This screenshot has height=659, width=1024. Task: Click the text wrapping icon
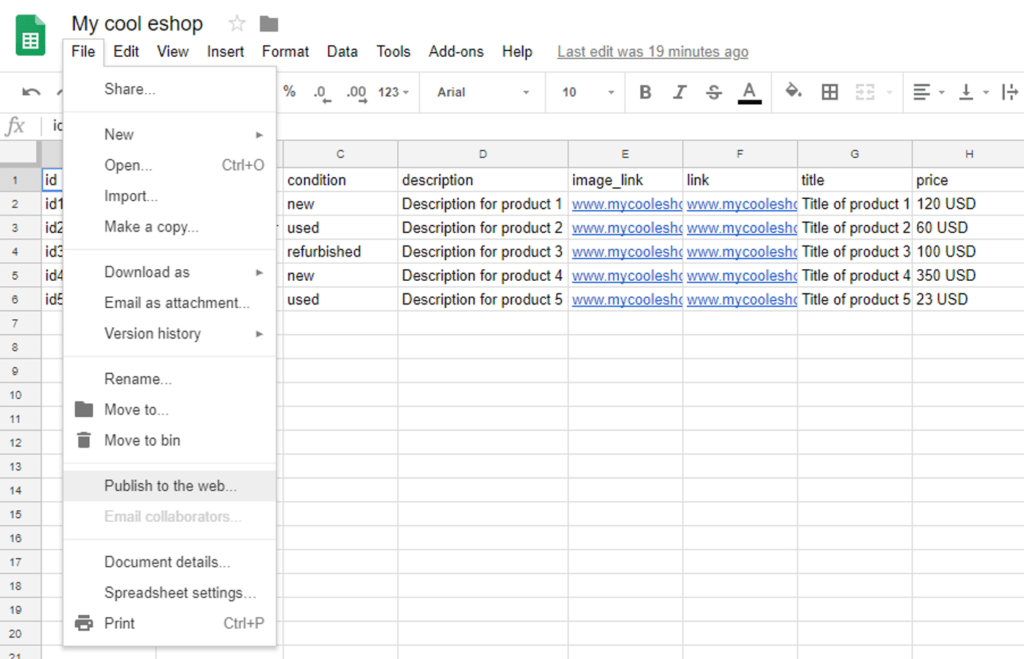[1010, 92]
